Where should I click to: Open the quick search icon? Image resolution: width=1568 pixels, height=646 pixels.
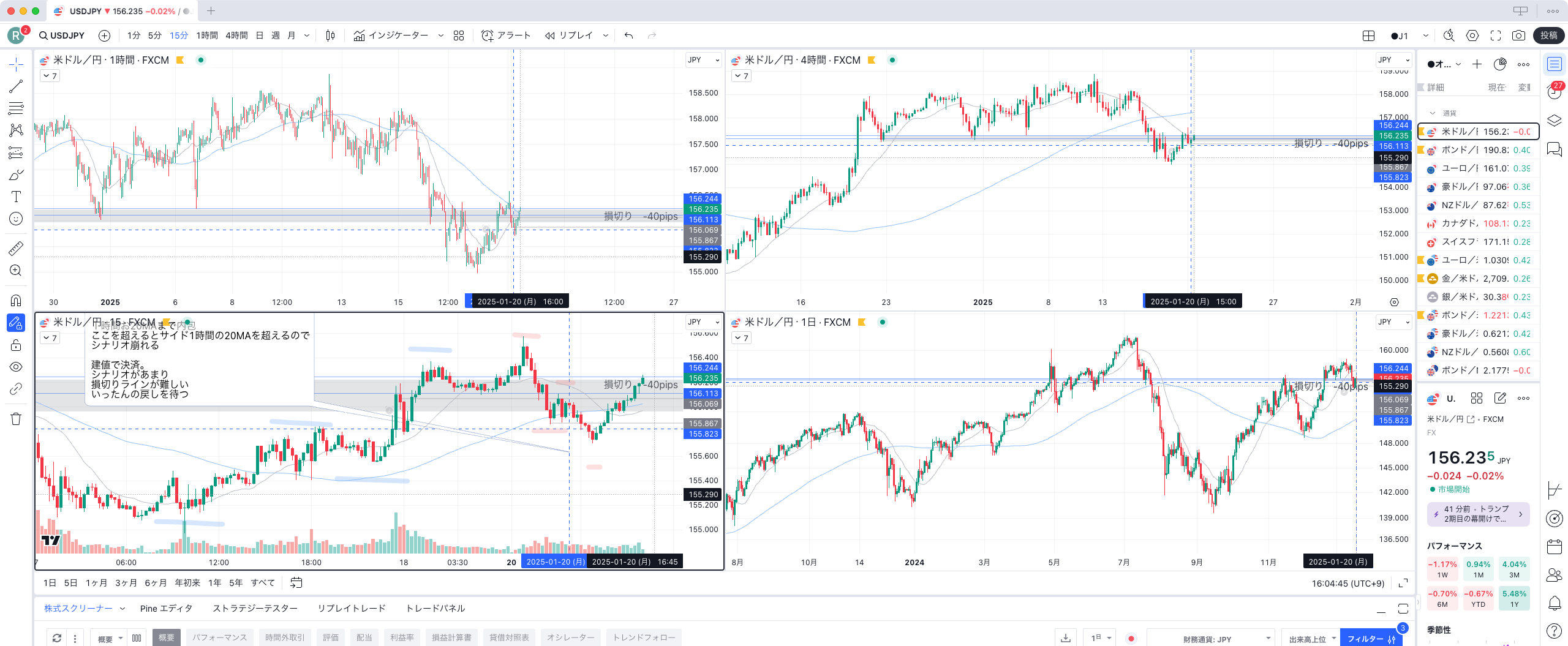coord(1449,36)
